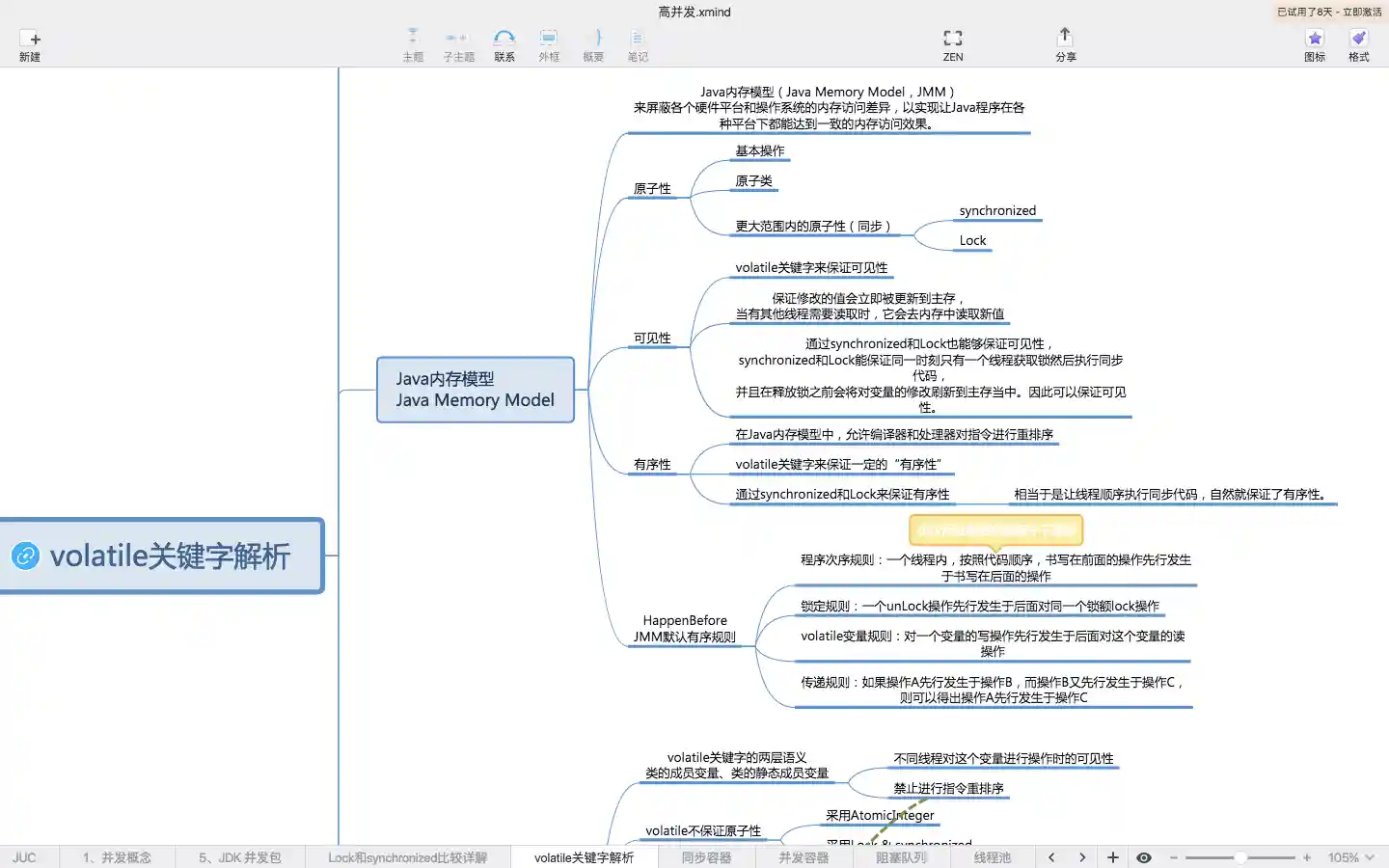The height and width of the screenshot is (868, 1389).
Task: Enter ZEN mode
Action: point(952,39)
